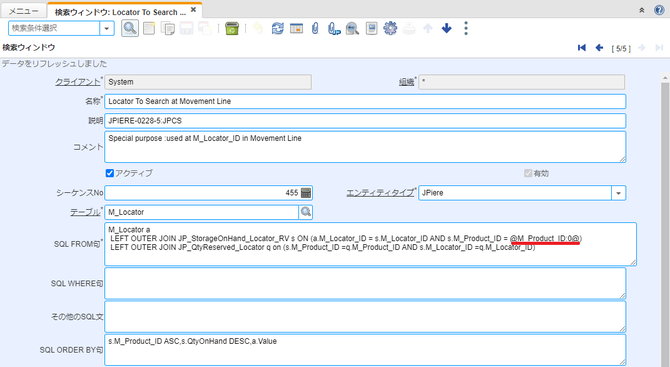Viewport: 670px width, 367px height.
Task: Create a new record with the New icon
Action: [x=149, y=29]
